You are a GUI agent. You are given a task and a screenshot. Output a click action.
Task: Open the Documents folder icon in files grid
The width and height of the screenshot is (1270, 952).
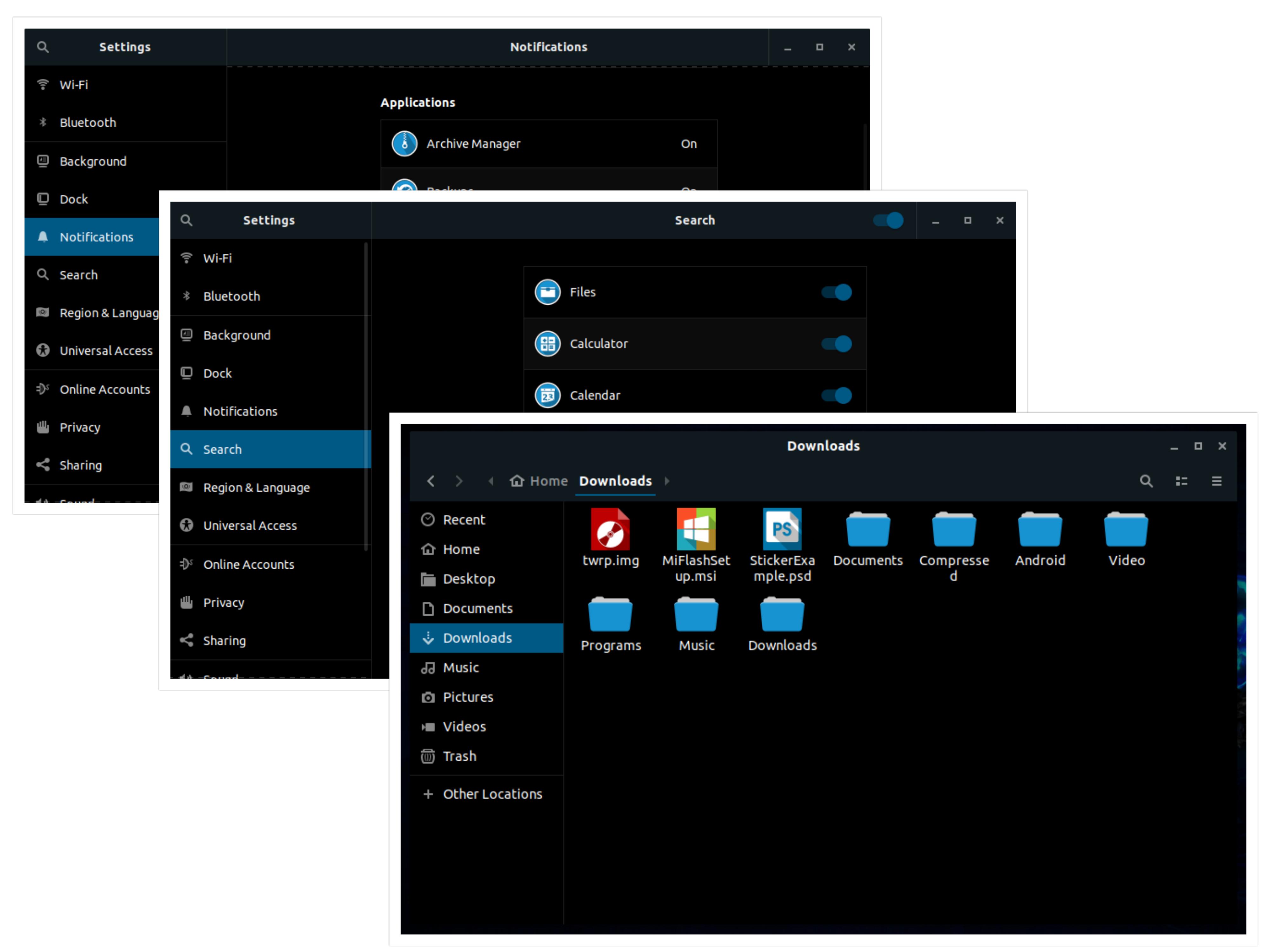(867, 530)
